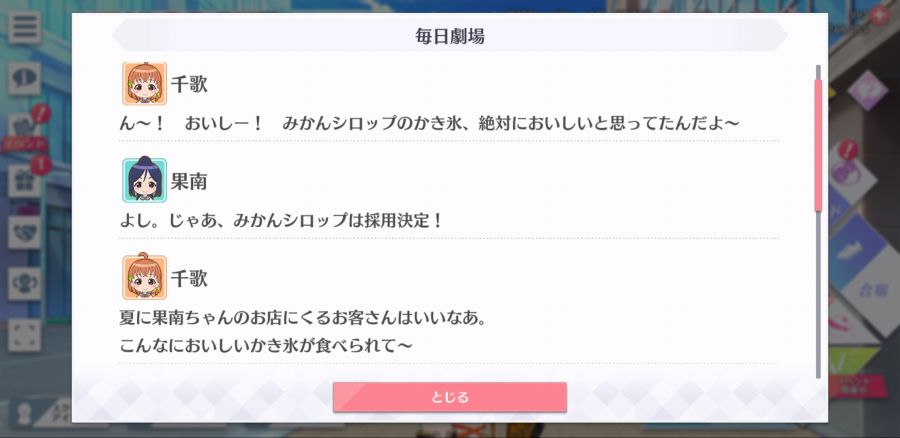
Task: Click the second 千歌 avatar thumbnail
Action: [145, 277]
